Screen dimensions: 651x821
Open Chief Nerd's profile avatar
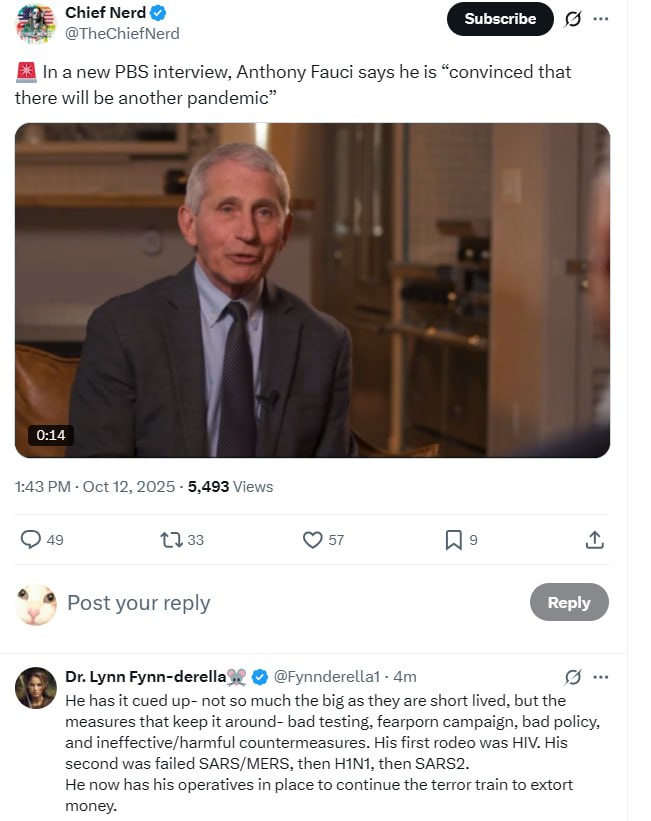pyautogui.click(x=36, y=23)
